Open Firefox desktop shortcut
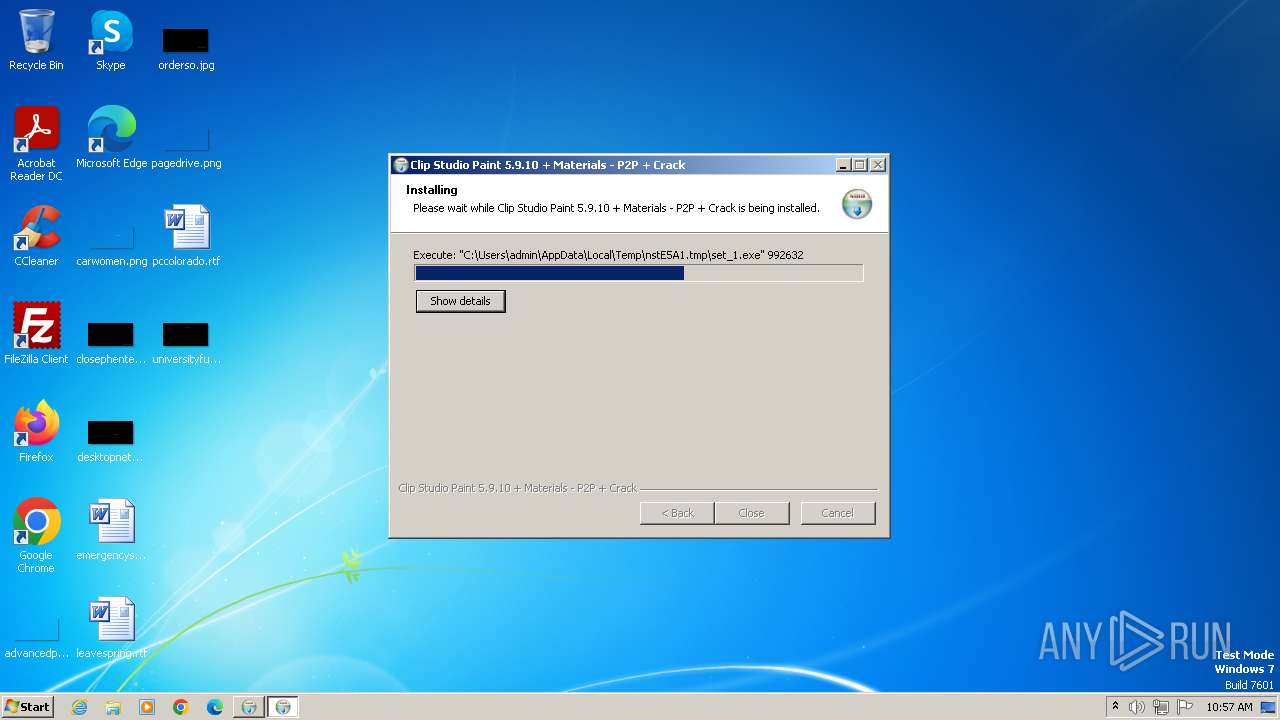Image resolution: width=1280 pixels, height=720 pixels. pyautogui.click(x=36, y=432)
